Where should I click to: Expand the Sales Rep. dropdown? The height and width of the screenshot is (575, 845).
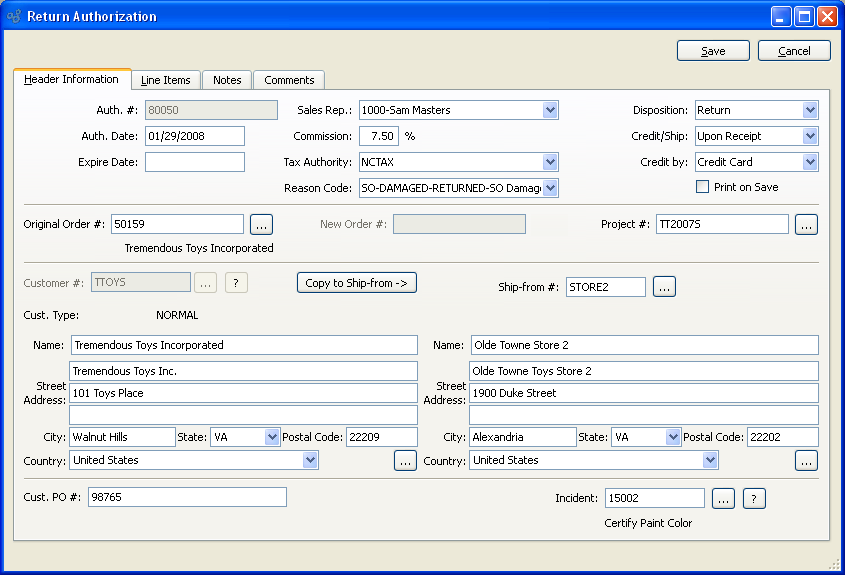[x=550, y=110]
